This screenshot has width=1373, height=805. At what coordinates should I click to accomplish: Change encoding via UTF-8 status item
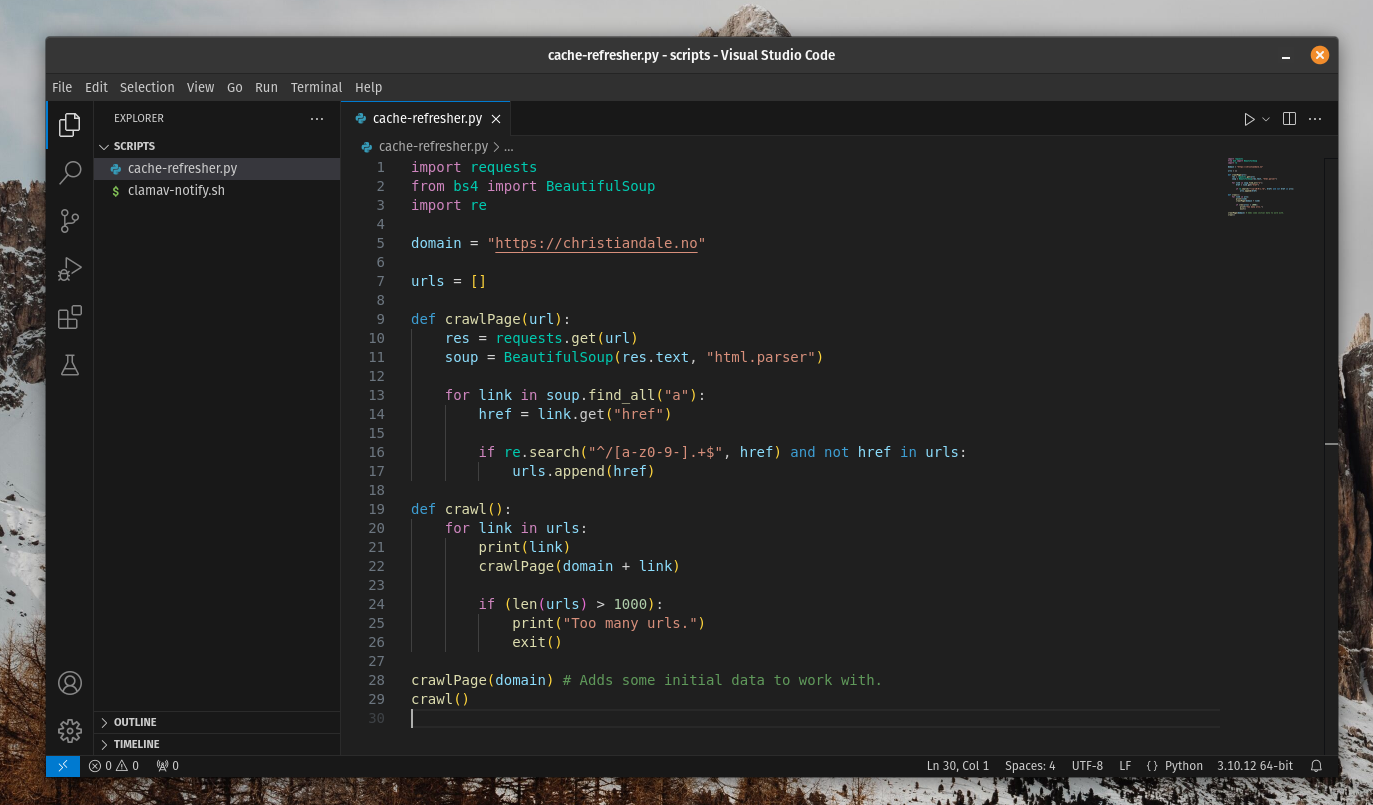(1087, 766)
